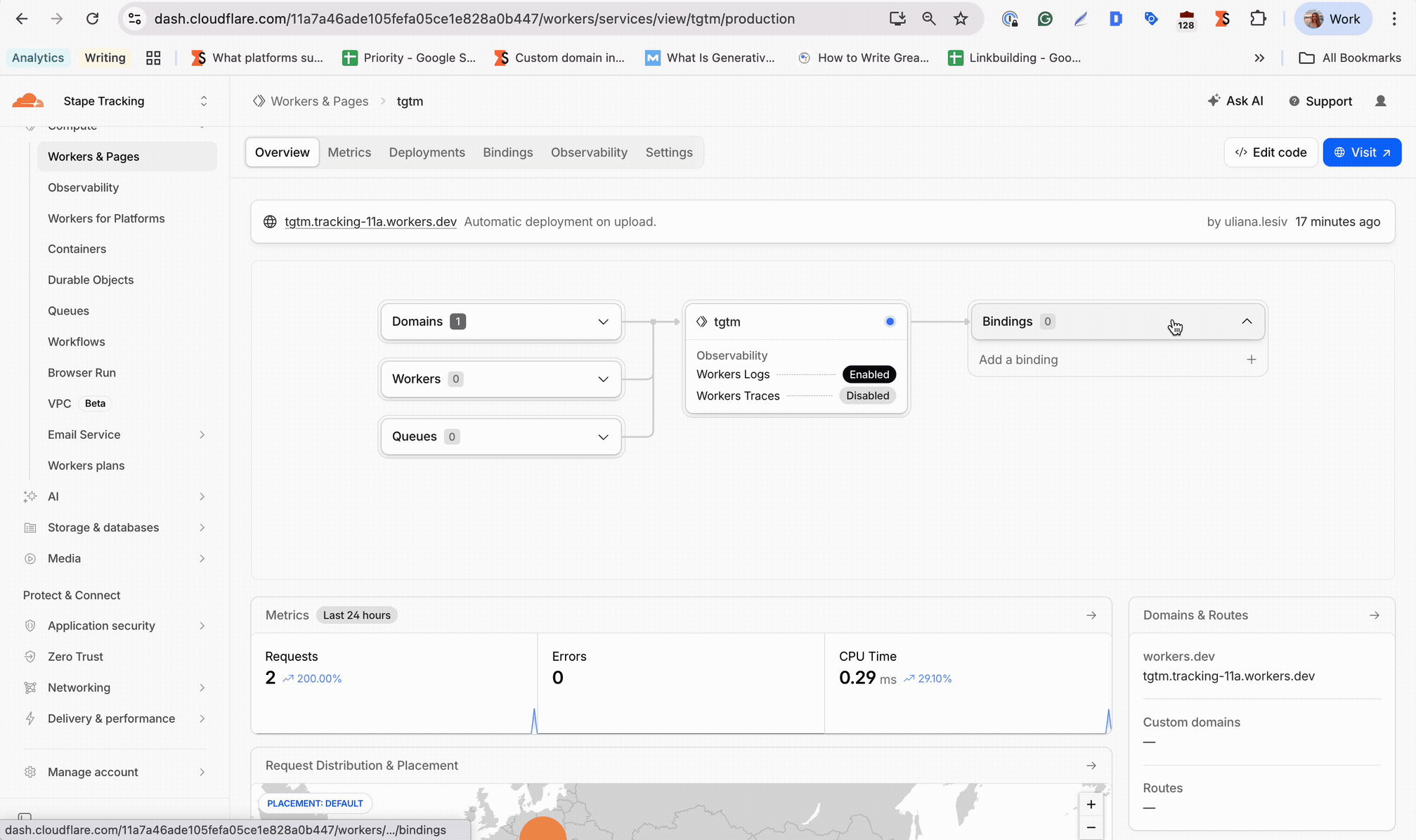
Task: Bookmark this page with the star icon
Action: (x=961, y=19)
